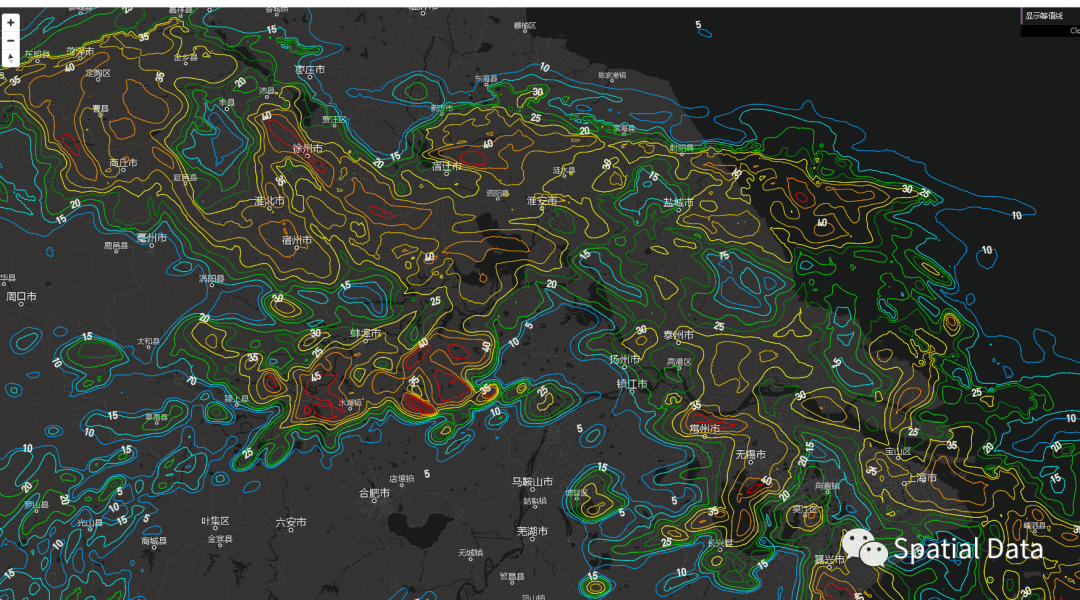Click the 长兴县 county label
The width and height of the screenshot is (1080, 600).
[x=720, y=544]
